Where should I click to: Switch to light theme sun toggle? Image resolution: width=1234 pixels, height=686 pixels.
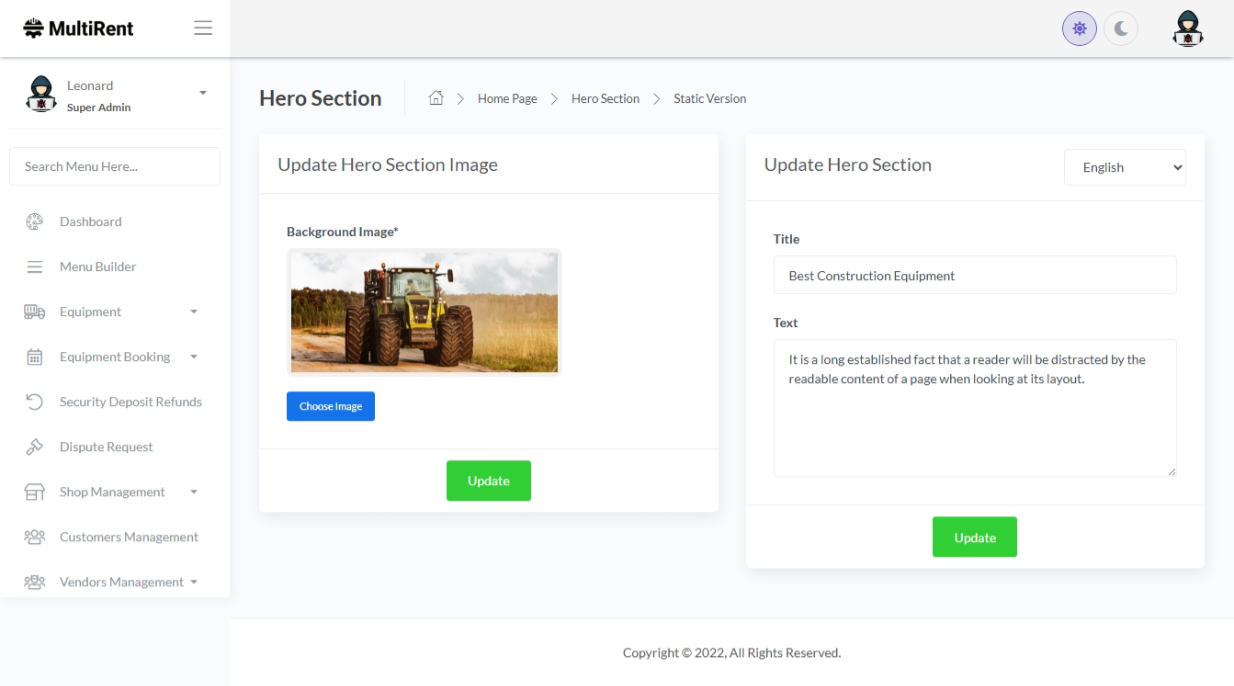pos(1079,29)
